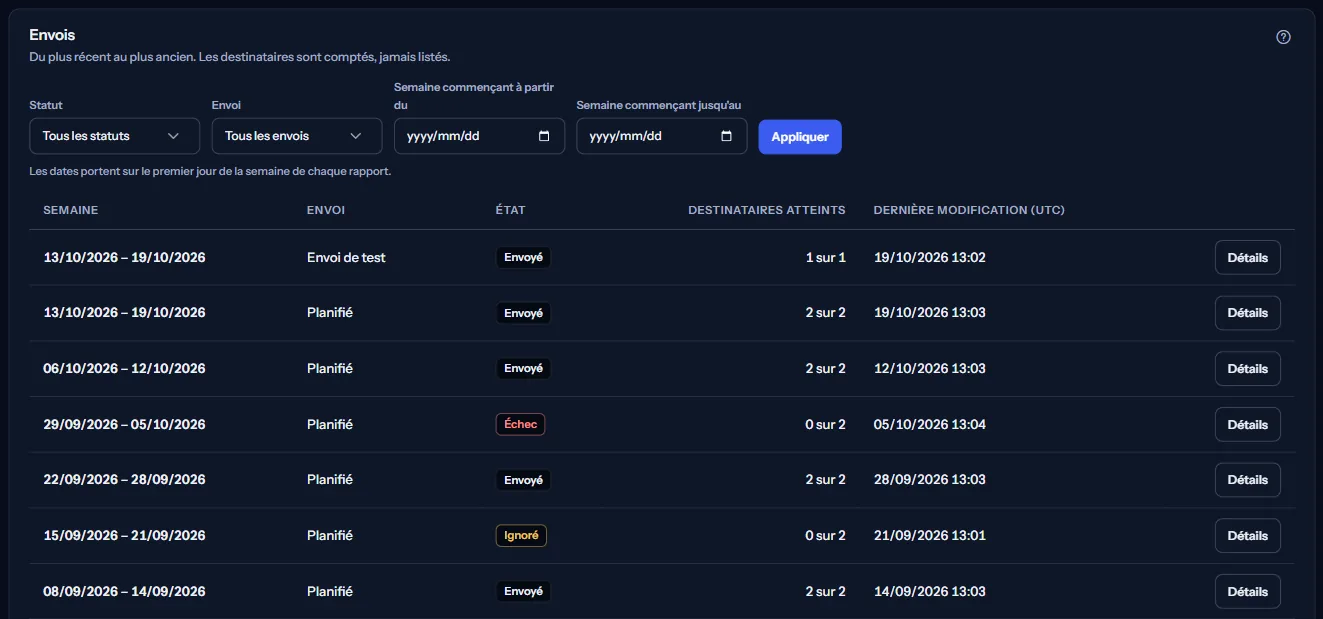Open calendar picker icon in 'jusqu'au' date field
The image size is (1323, 619).
727,136
